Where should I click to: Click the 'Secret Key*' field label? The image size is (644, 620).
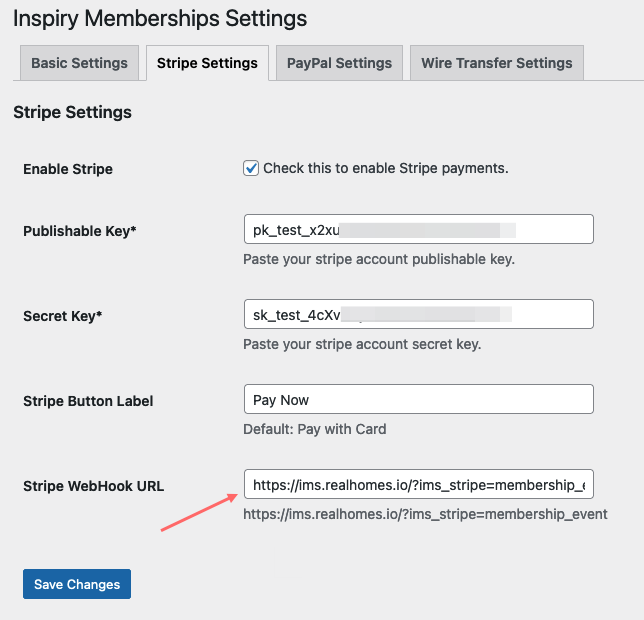coord(62,316)
